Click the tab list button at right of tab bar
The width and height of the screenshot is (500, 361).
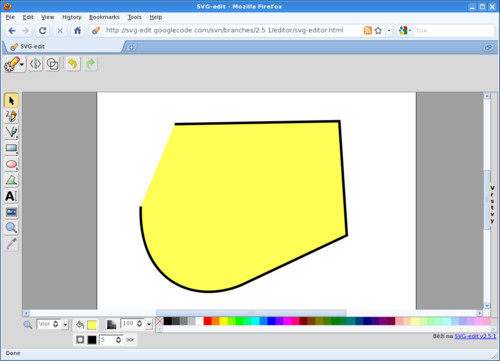[x=488, y=47]
